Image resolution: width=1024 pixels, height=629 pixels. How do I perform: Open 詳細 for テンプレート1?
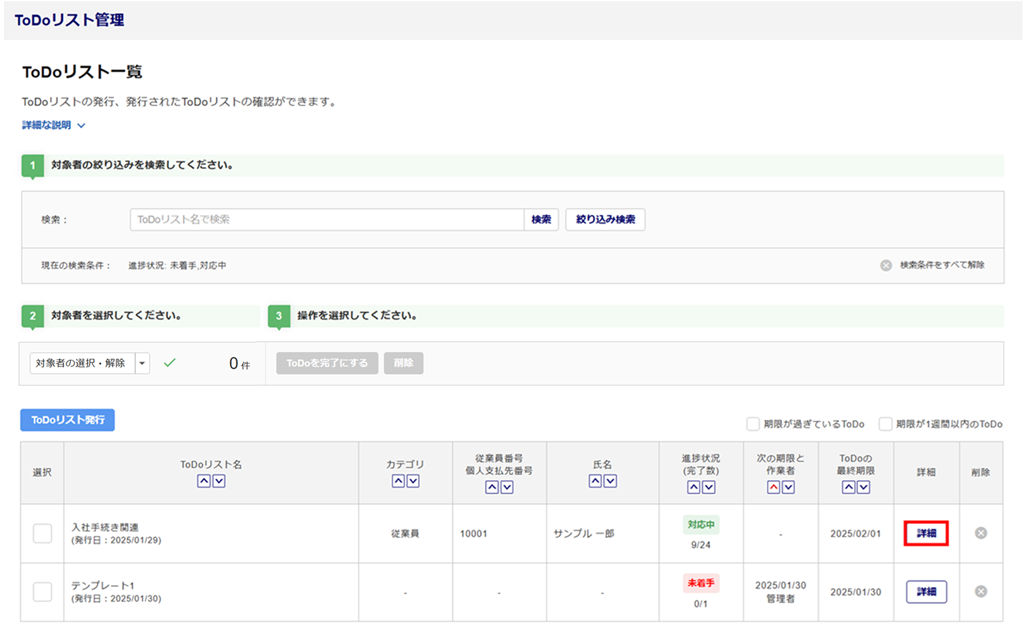point(926,591)
